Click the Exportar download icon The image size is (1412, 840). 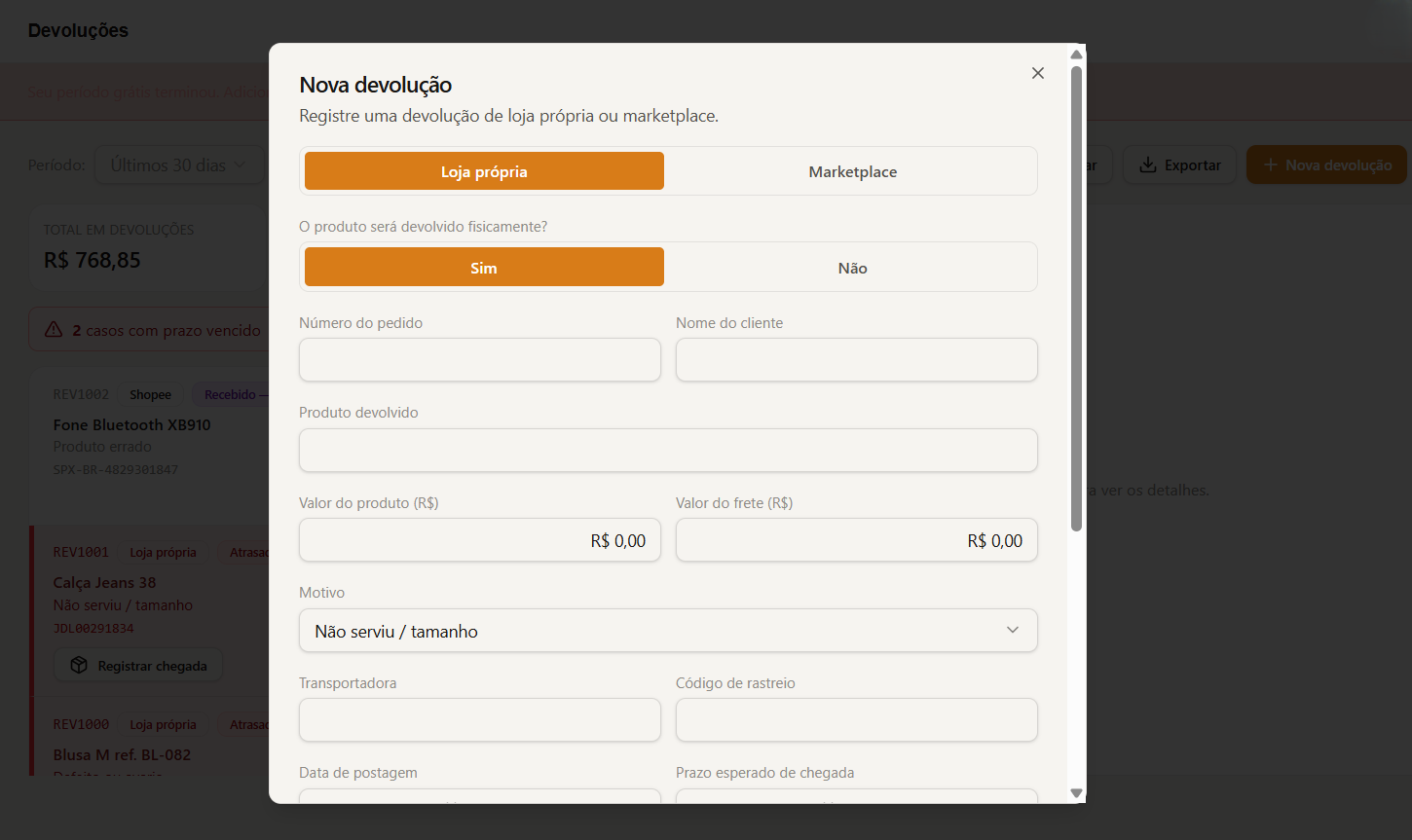(x=1147, y=164)
